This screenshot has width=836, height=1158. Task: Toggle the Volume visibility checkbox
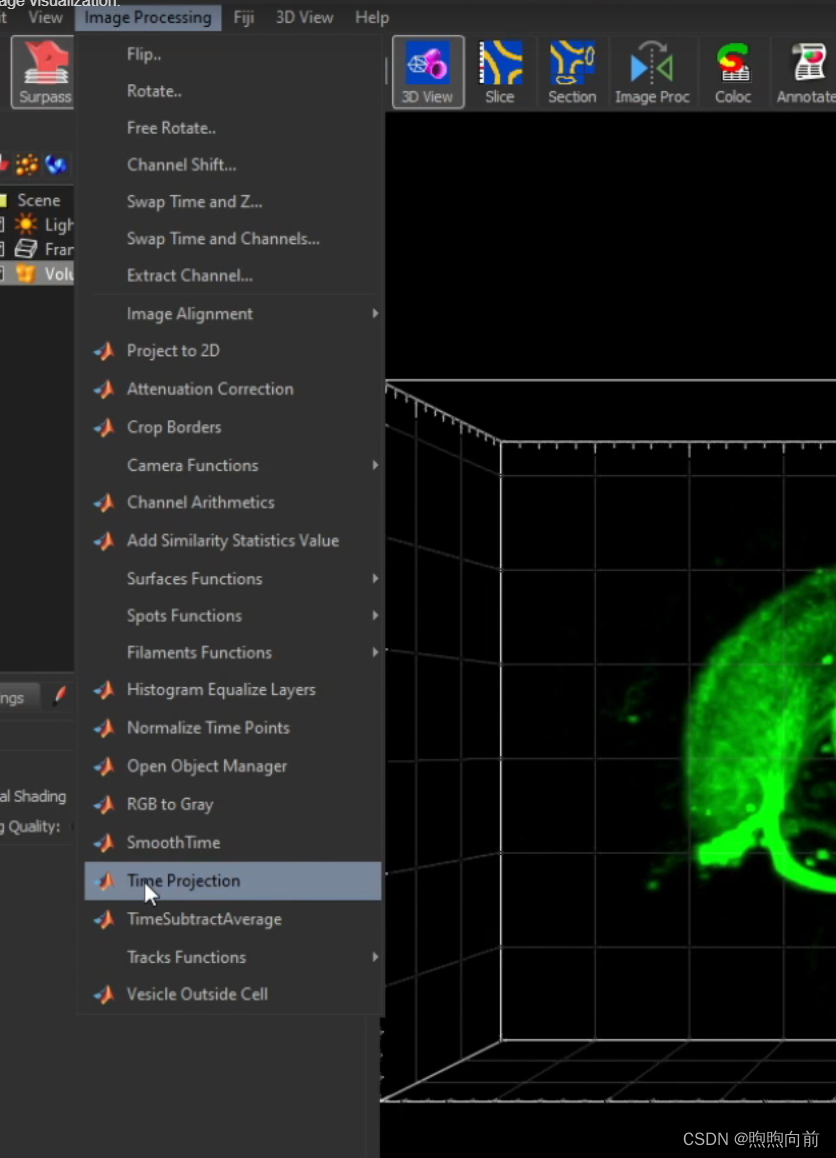[1, 274]
